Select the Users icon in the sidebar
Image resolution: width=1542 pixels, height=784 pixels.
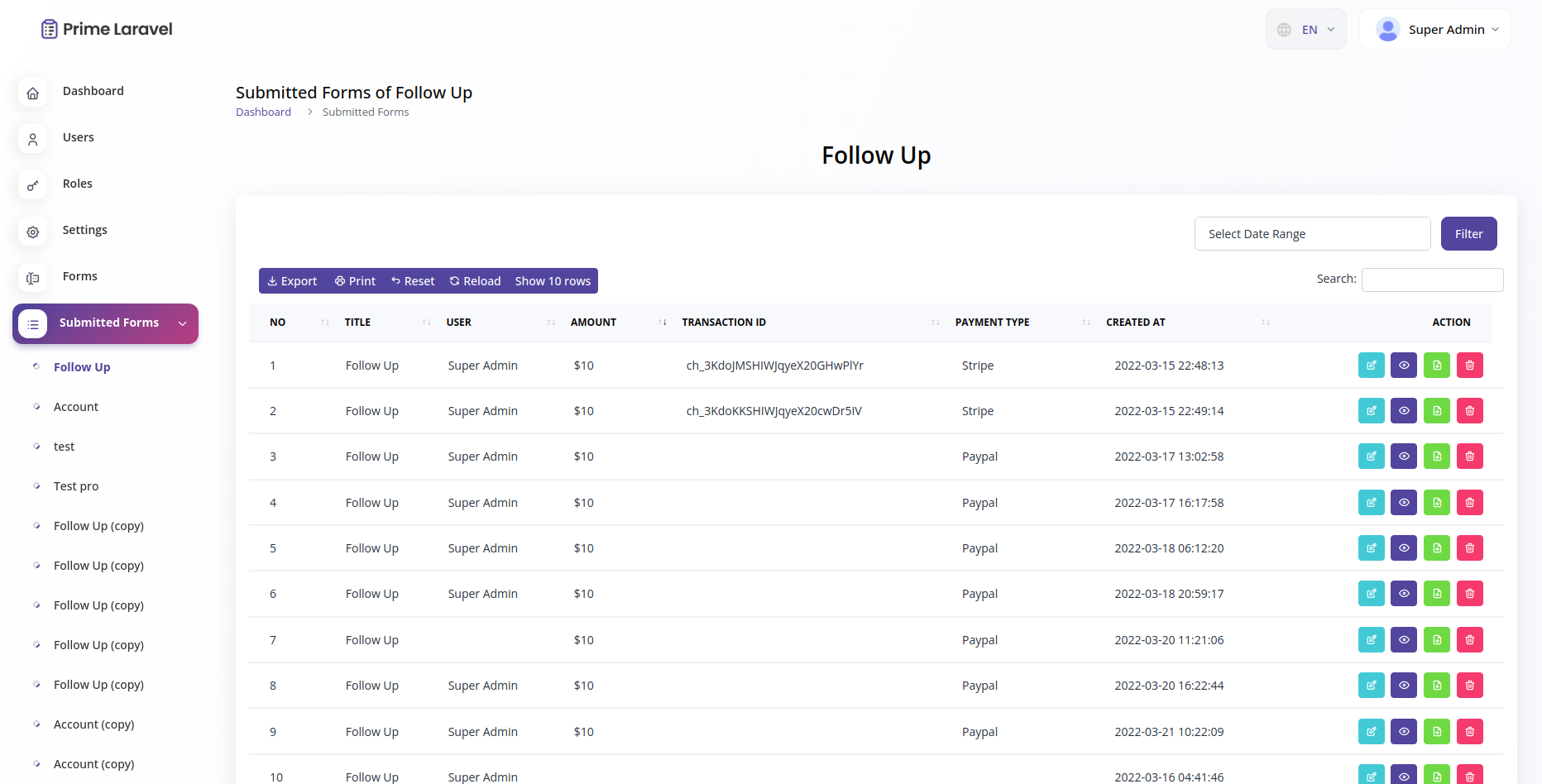point(32,139)
